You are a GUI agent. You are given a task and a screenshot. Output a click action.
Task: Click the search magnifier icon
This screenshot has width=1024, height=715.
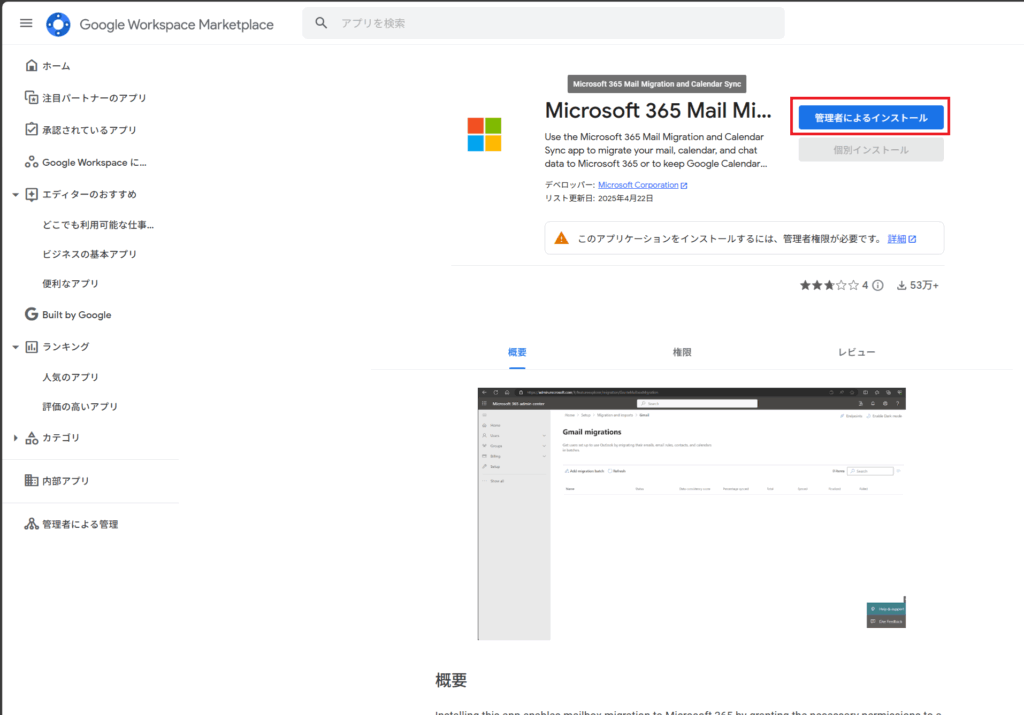(321, 23)
